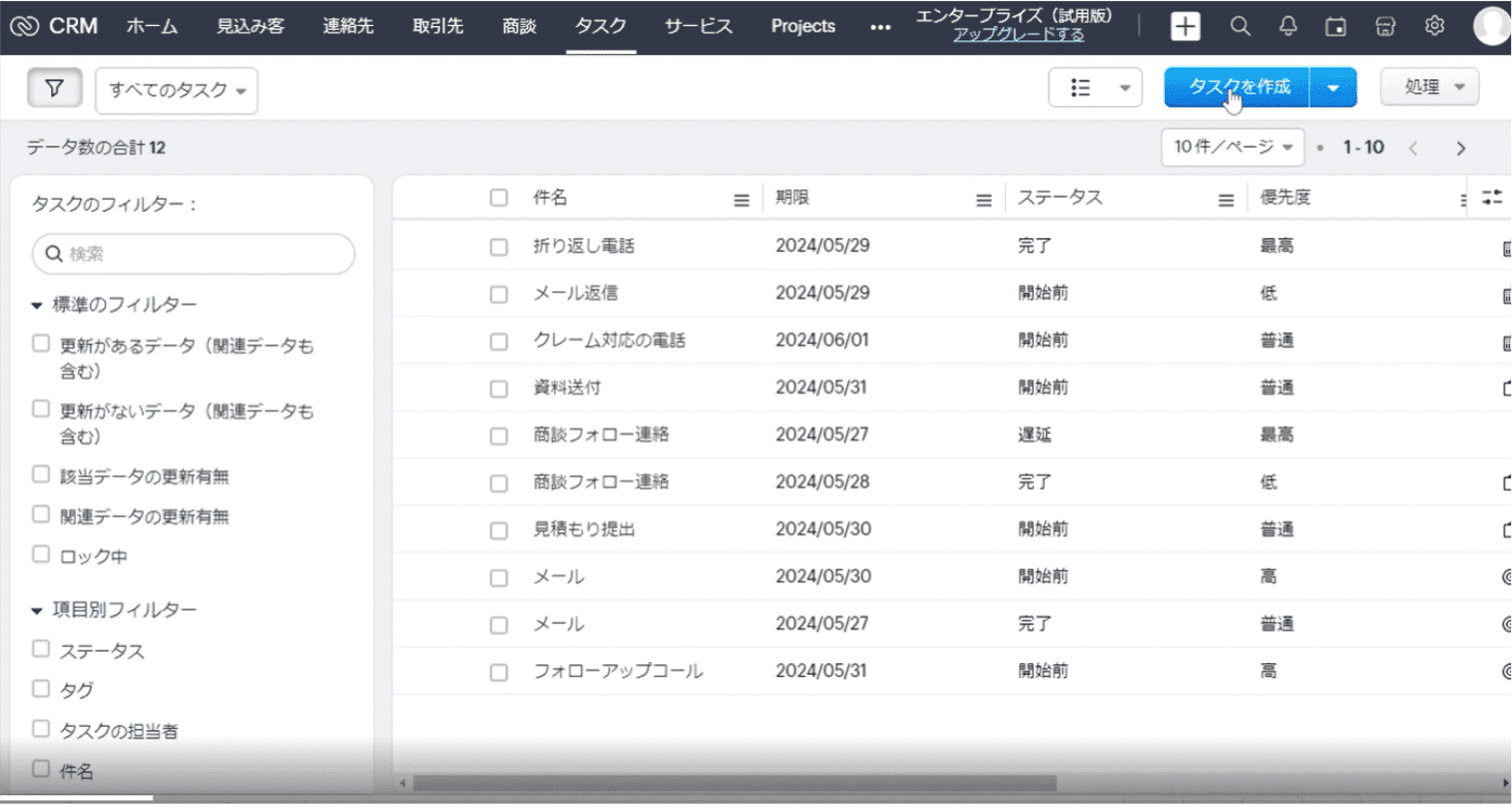Open the calendar icon in header
The width and height of the screenshot is (1512, 804).
pos(1336,26)
